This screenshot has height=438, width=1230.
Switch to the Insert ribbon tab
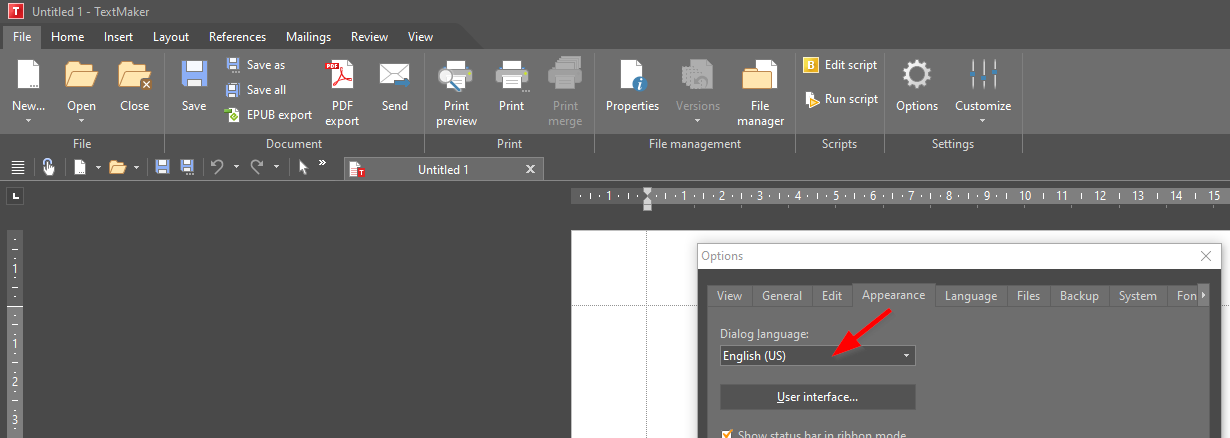118,37
